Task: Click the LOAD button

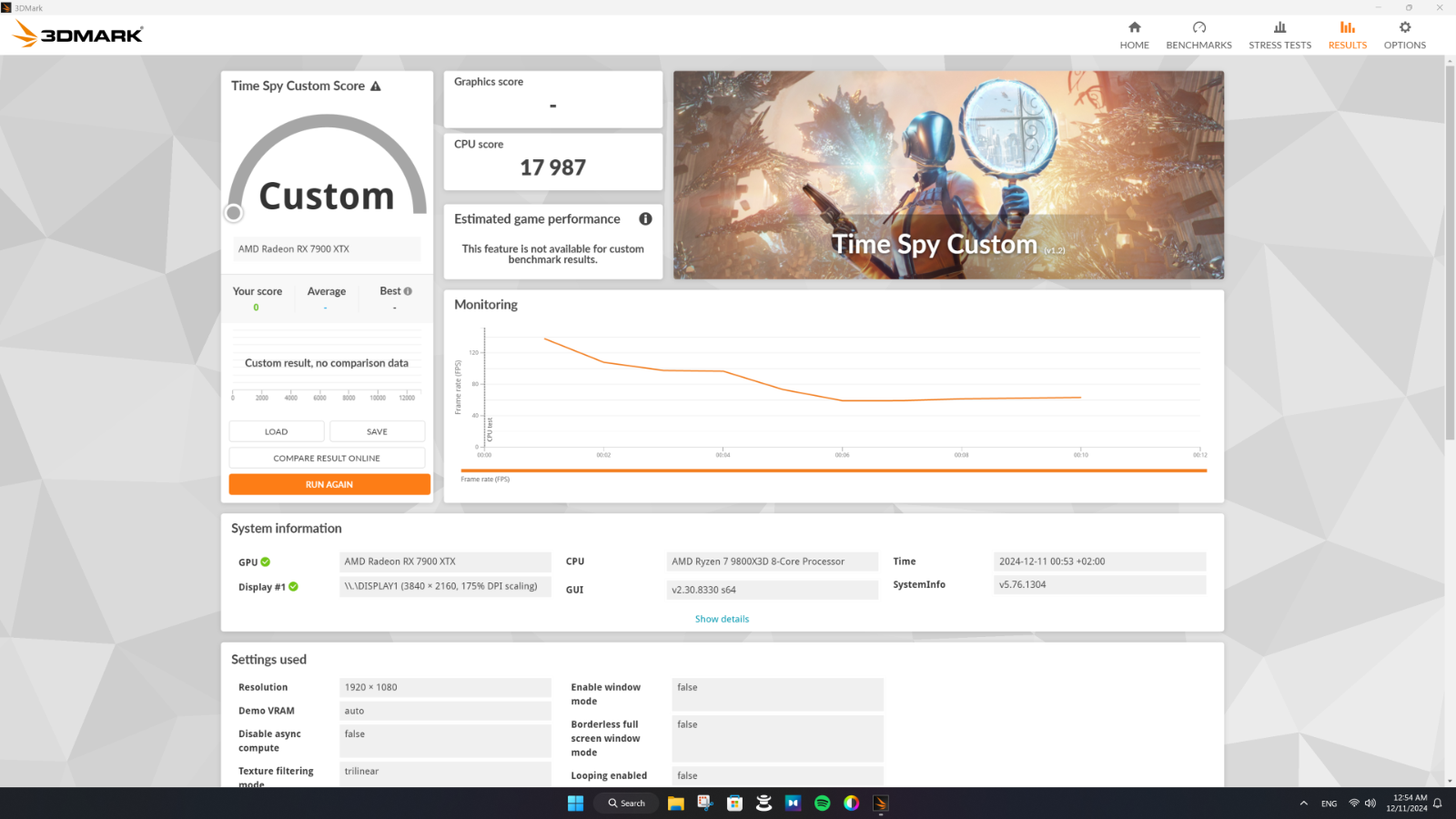Action: 277,431
